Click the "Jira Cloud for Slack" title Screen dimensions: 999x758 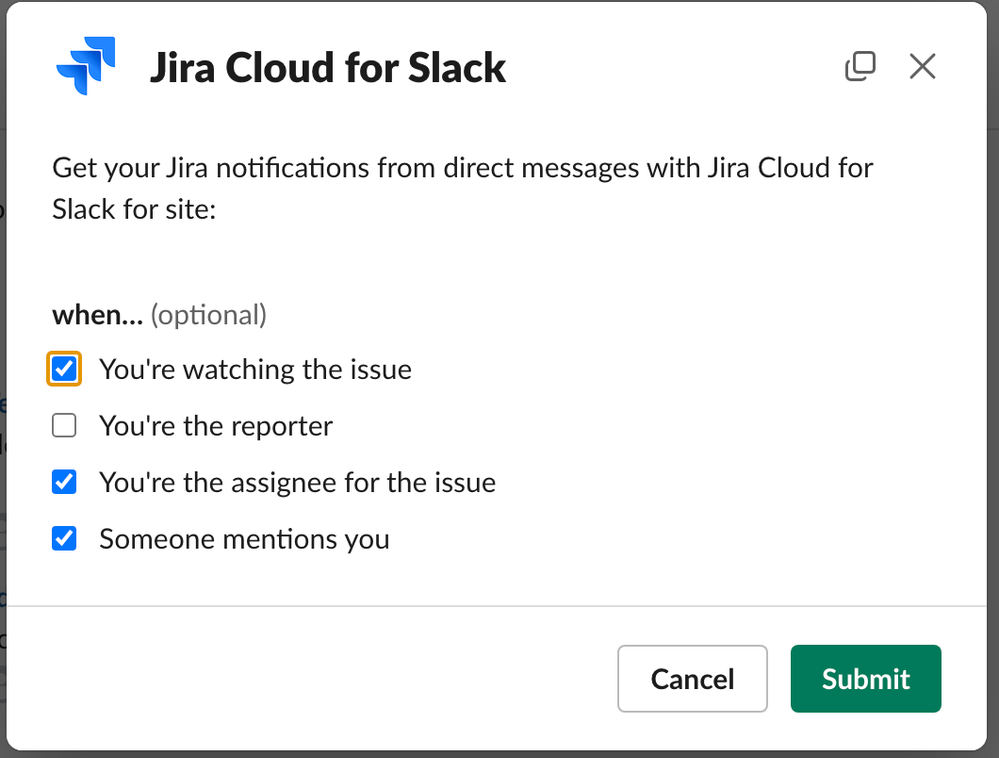tap(327, 67)
